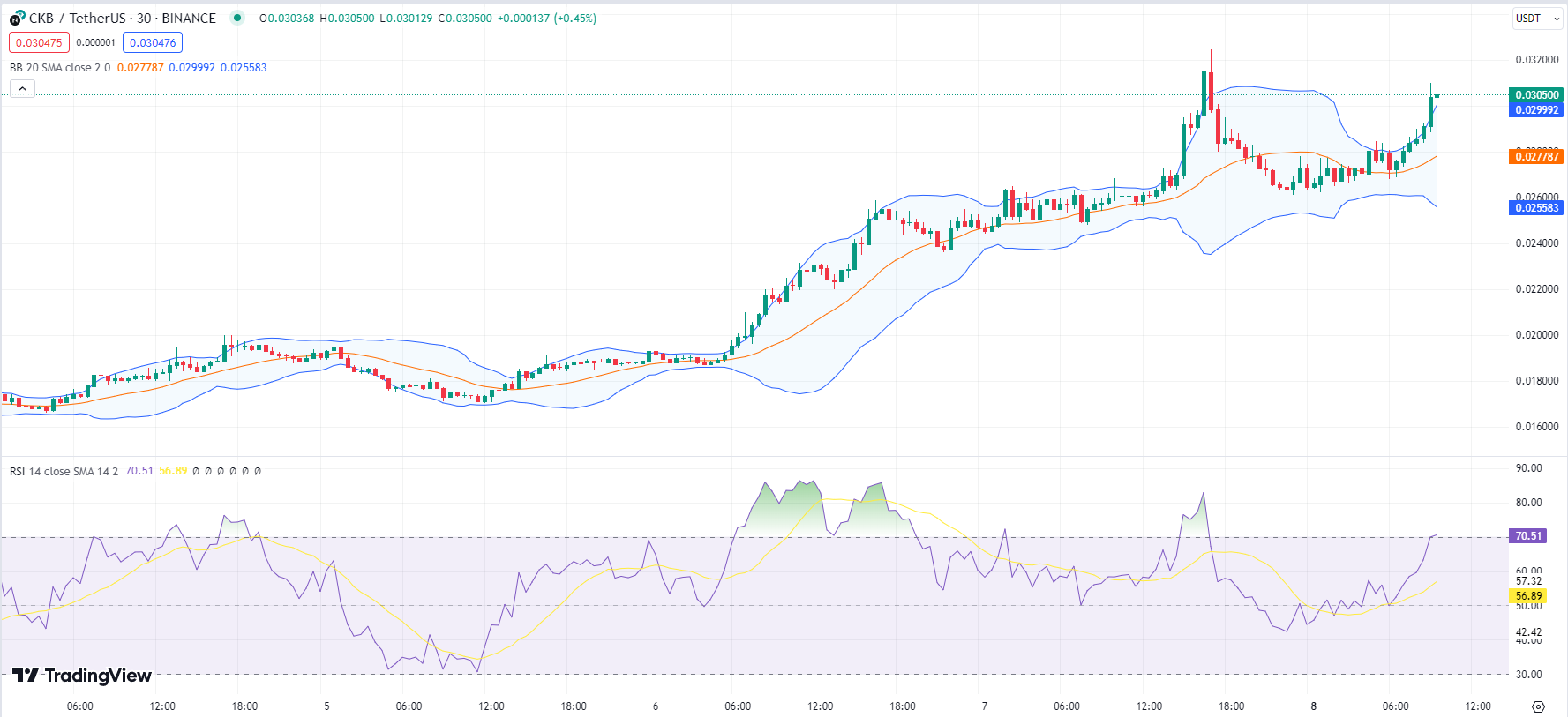
Task: Open the USDT currency dropdown
Action: 1538,18
